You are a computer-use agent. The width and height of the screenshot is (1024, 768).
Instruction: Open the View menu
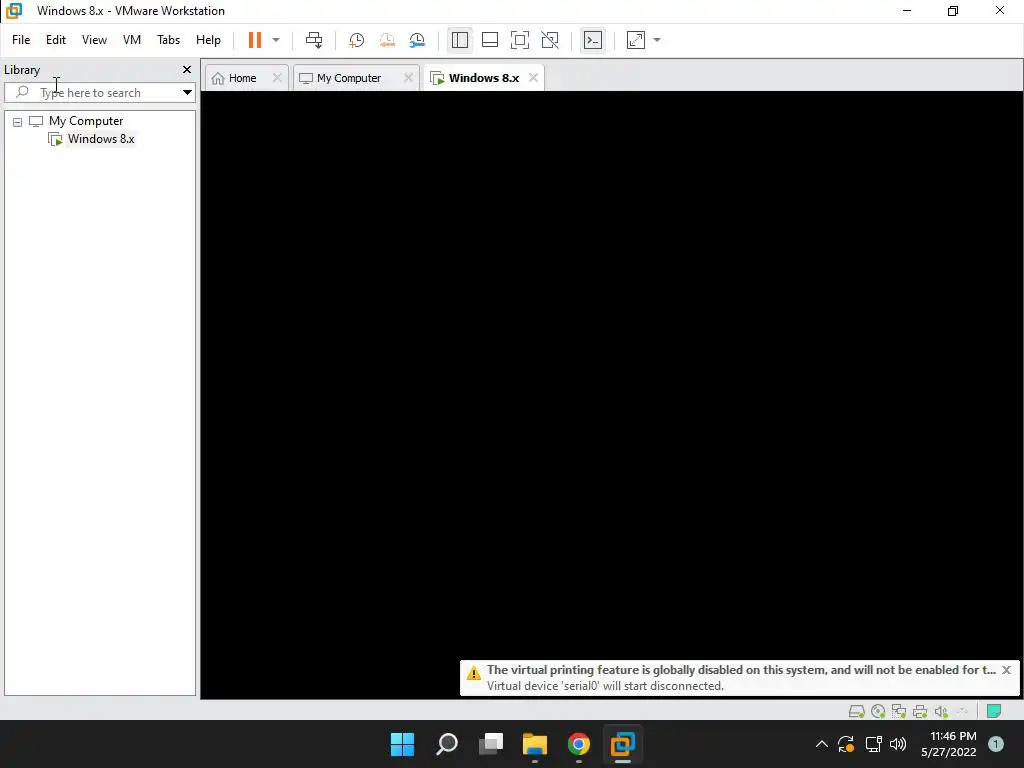tap(94, 40)
